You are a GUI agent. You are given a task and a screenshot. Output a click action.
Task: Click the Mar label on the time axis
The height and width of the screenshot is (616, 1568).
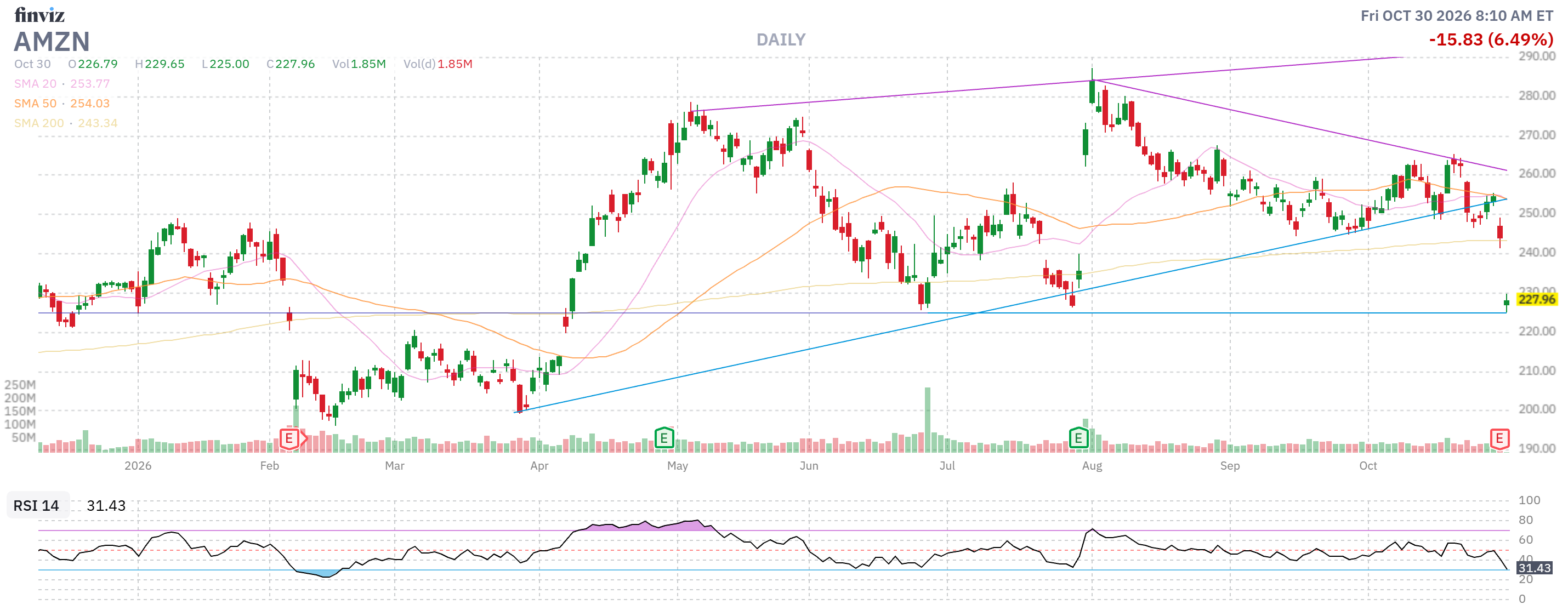pos(394,466)
